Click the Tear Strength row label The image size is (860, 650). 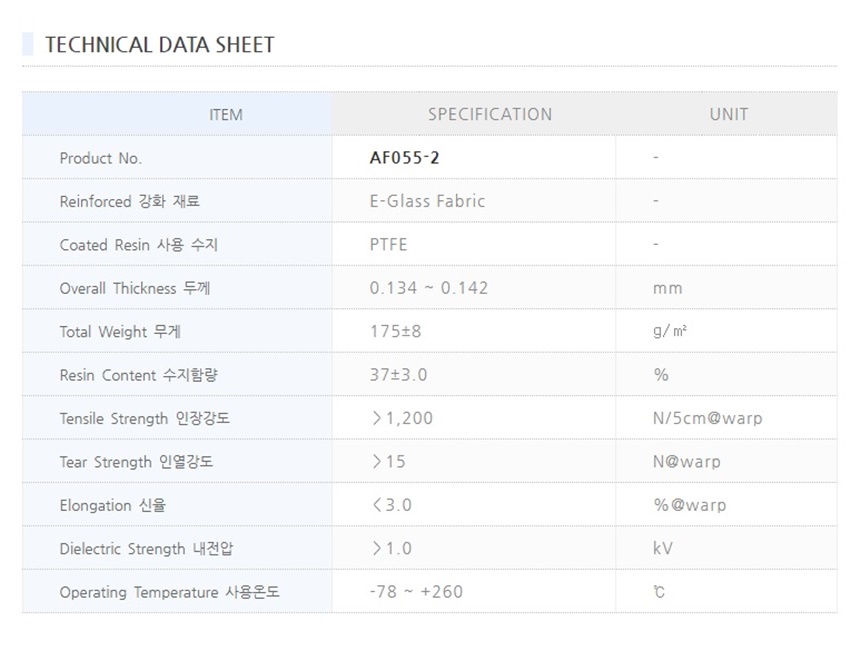click(x=136, y=462)
